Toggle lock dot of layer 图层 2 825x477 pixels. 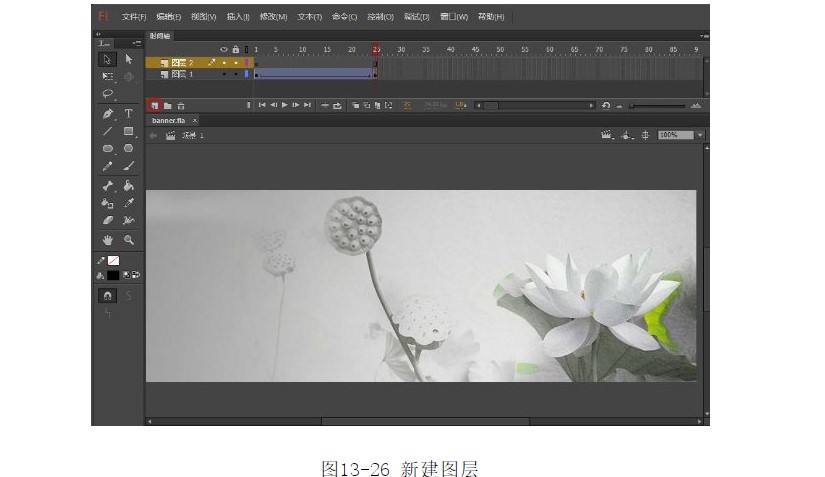point(235,63)
